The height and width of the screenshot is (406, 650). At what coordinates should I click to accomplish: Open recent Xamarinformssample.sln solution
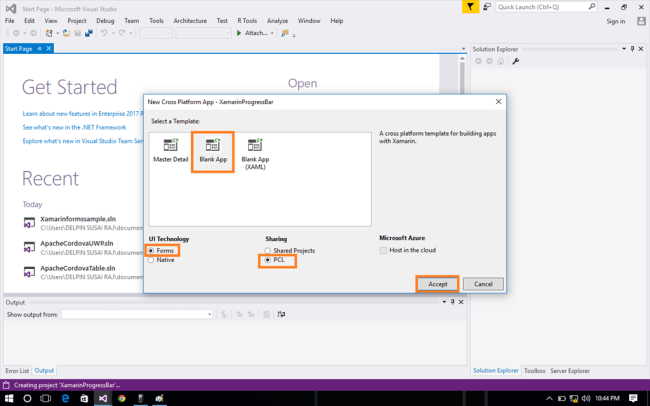[78, 219]
